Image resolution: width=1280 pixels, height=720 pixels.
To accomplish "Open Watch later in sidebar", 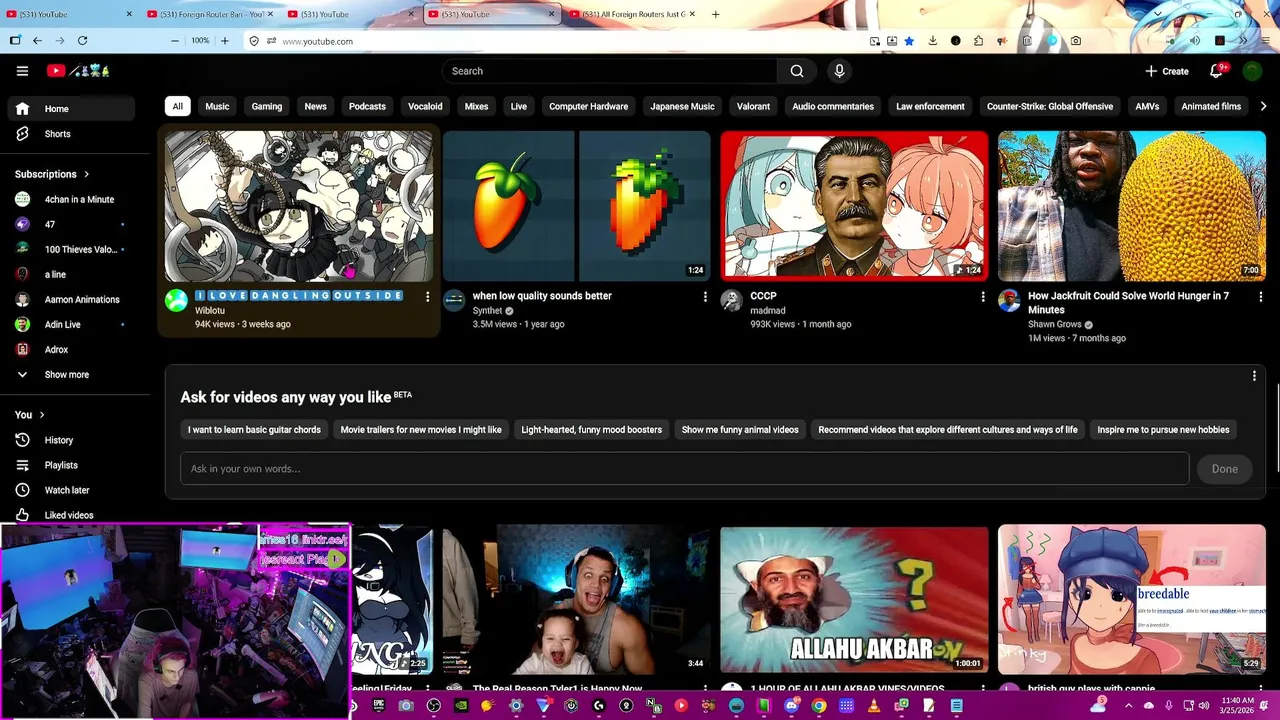I will click(72, 490).
